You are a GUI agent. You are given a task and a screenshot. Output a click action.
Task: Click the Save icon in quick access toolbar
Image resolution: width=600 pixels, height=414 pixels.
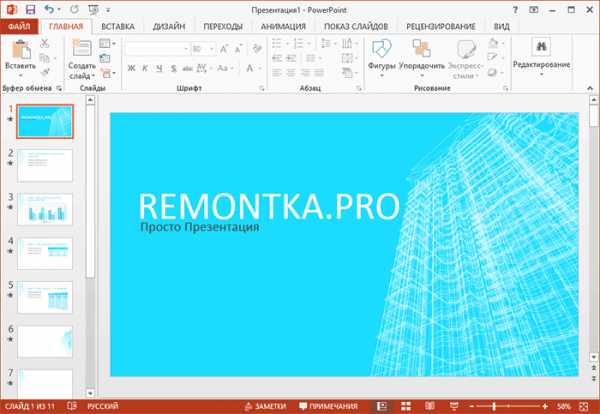tap(30, 10)
